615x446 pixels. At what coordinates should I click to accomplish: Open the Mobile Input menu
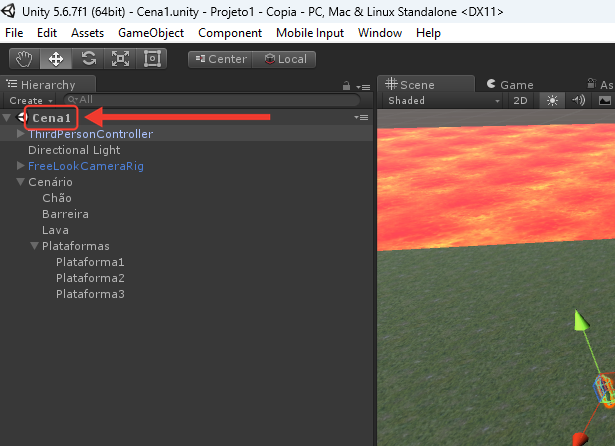310,33
